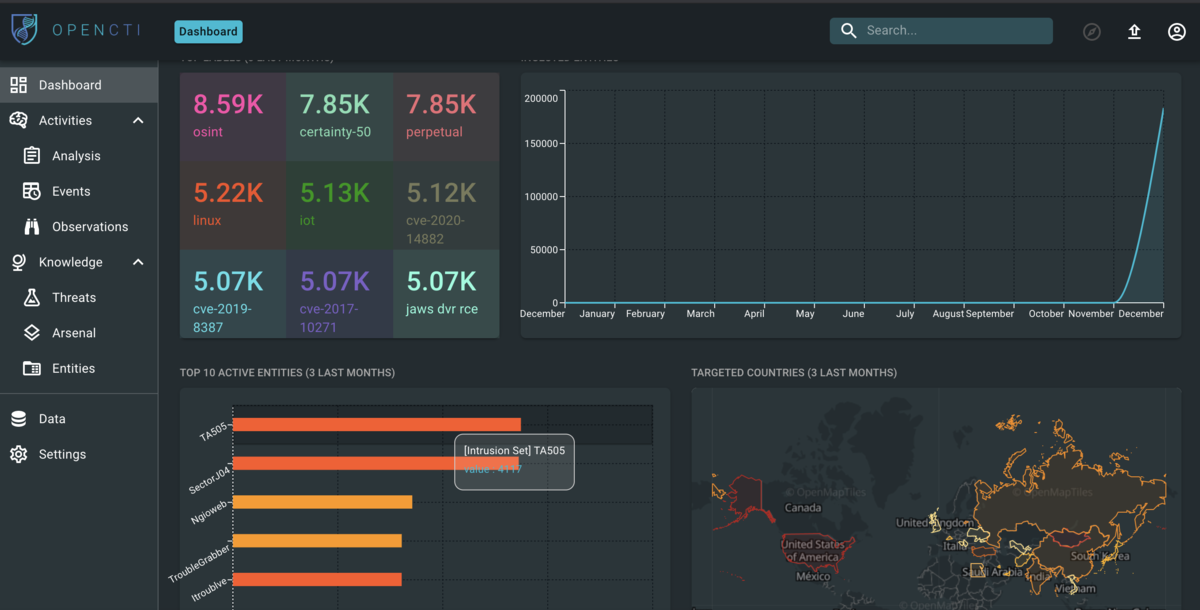The image size is (1200, 610).
Task: Open the Activities menu section
Action: (x=79, y=120)
